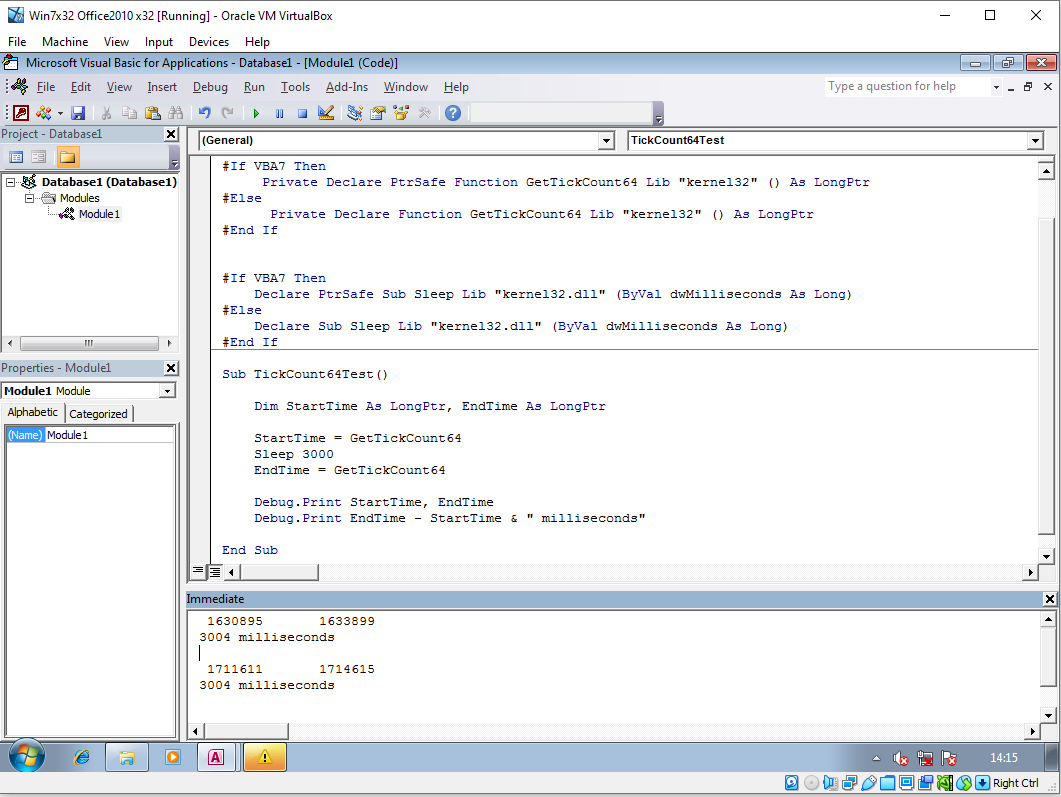Click the Insert Module toolbar icon
Viewport: 1061px width, 797px height.
coord(44,113)
